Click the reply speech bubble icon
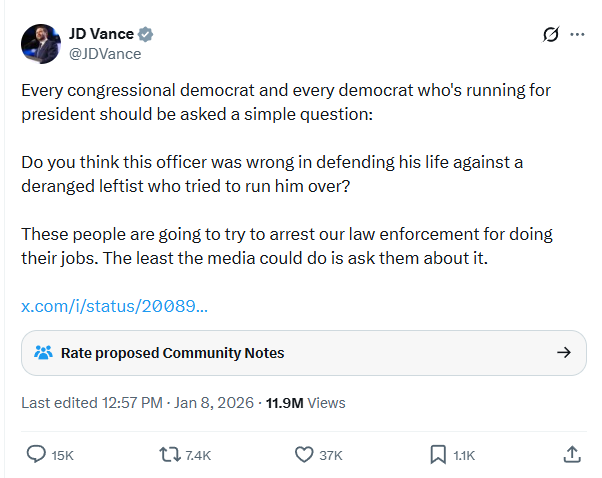Screen dimensions: 602x478 pos(36,454)
